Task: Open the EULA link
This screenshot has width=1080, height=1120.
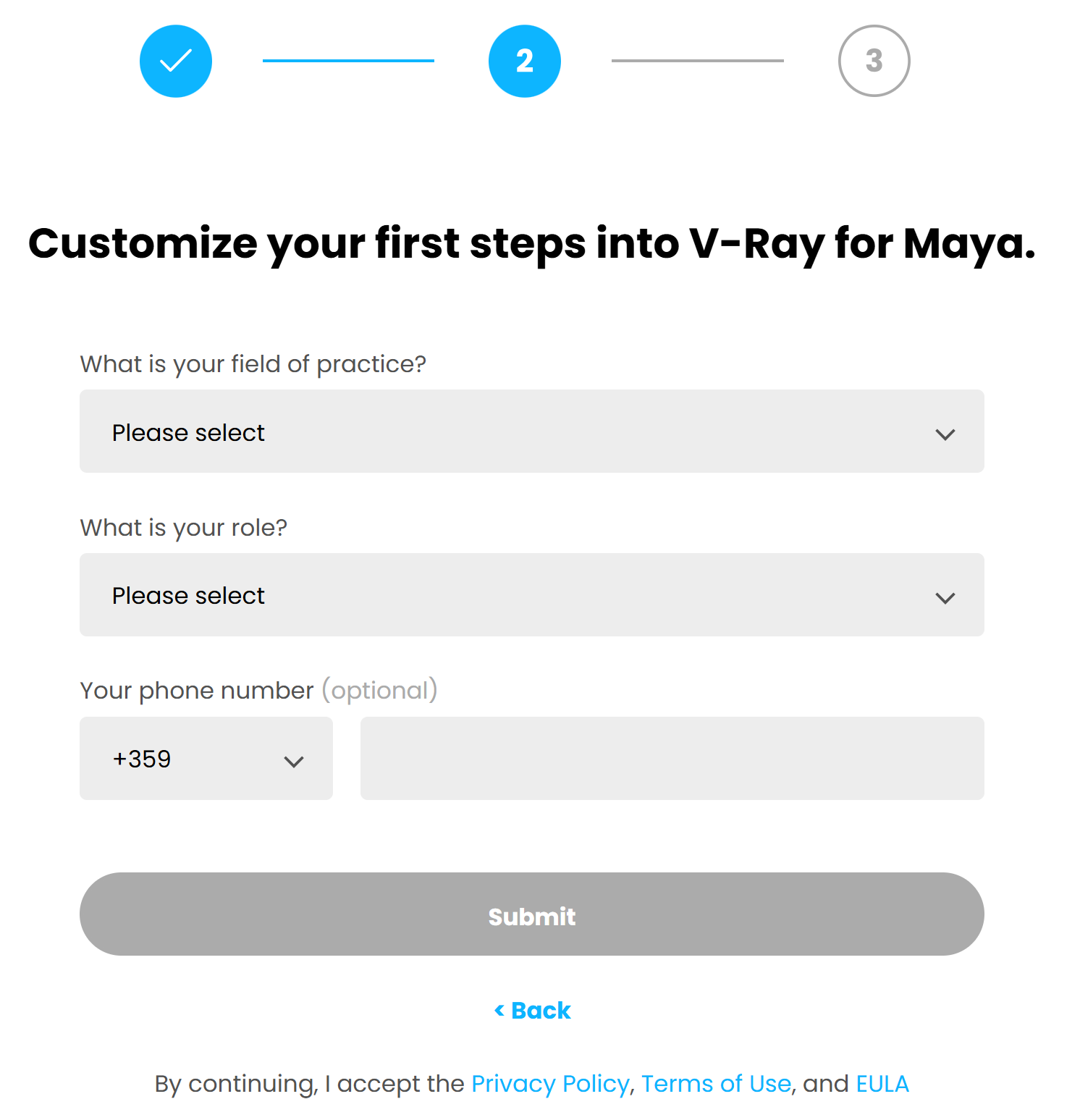Action: coord(882,1084)
